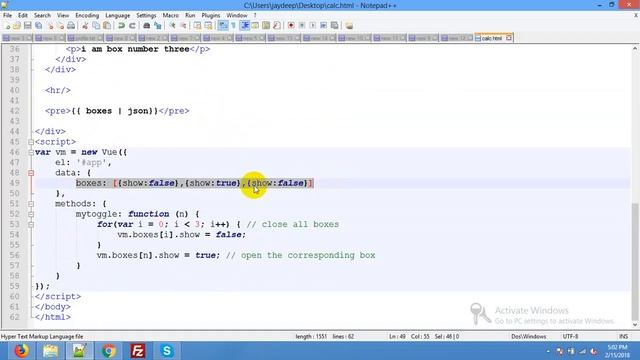Click the vertical scrollbar thumb
The image size is (640, 360).
635,261
